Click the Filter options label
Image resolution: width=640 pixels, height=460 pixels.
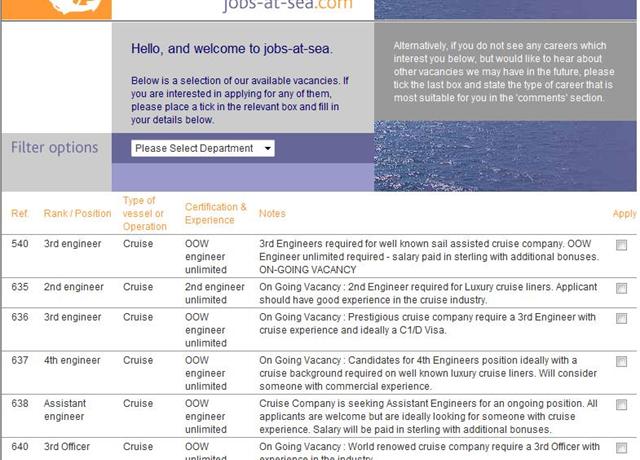coord(55,147)
